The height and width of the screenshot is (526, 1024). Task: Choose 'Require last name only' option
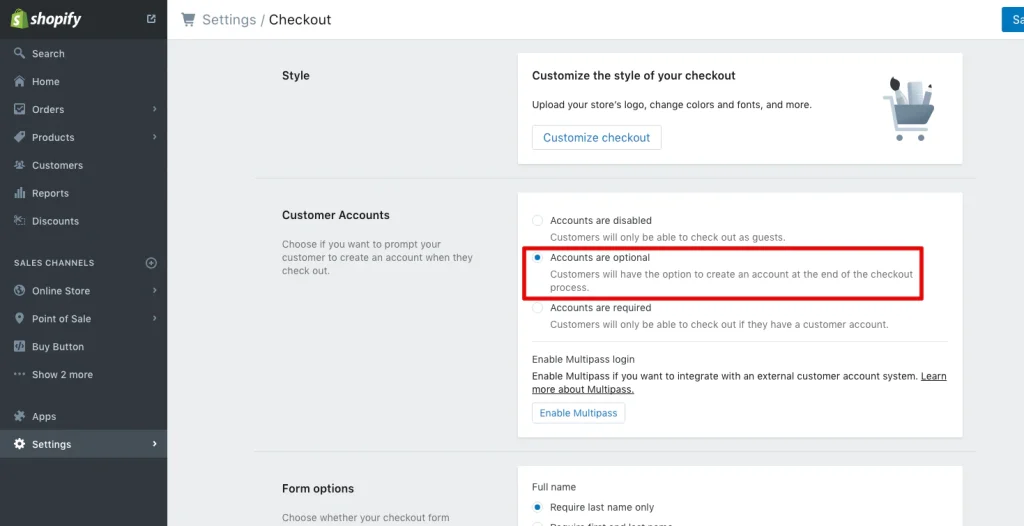point(538,507)
